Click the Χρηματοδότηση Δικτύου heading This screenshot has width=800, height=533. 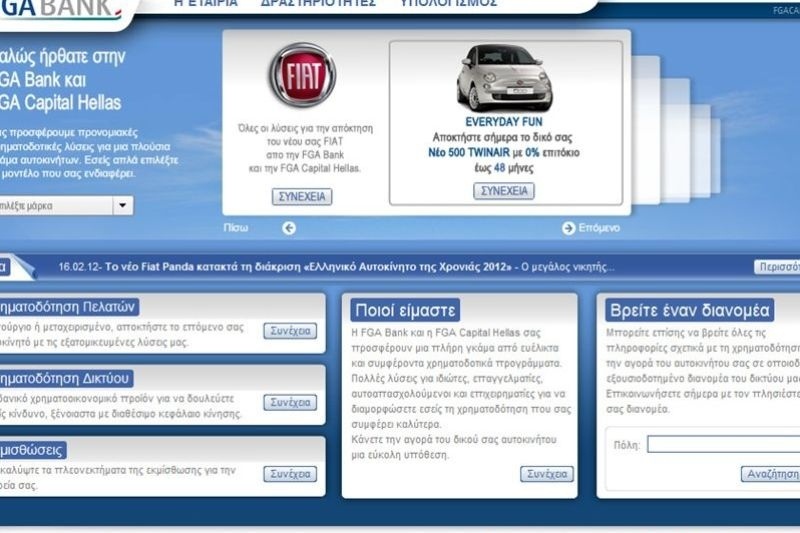coord(66,378)
